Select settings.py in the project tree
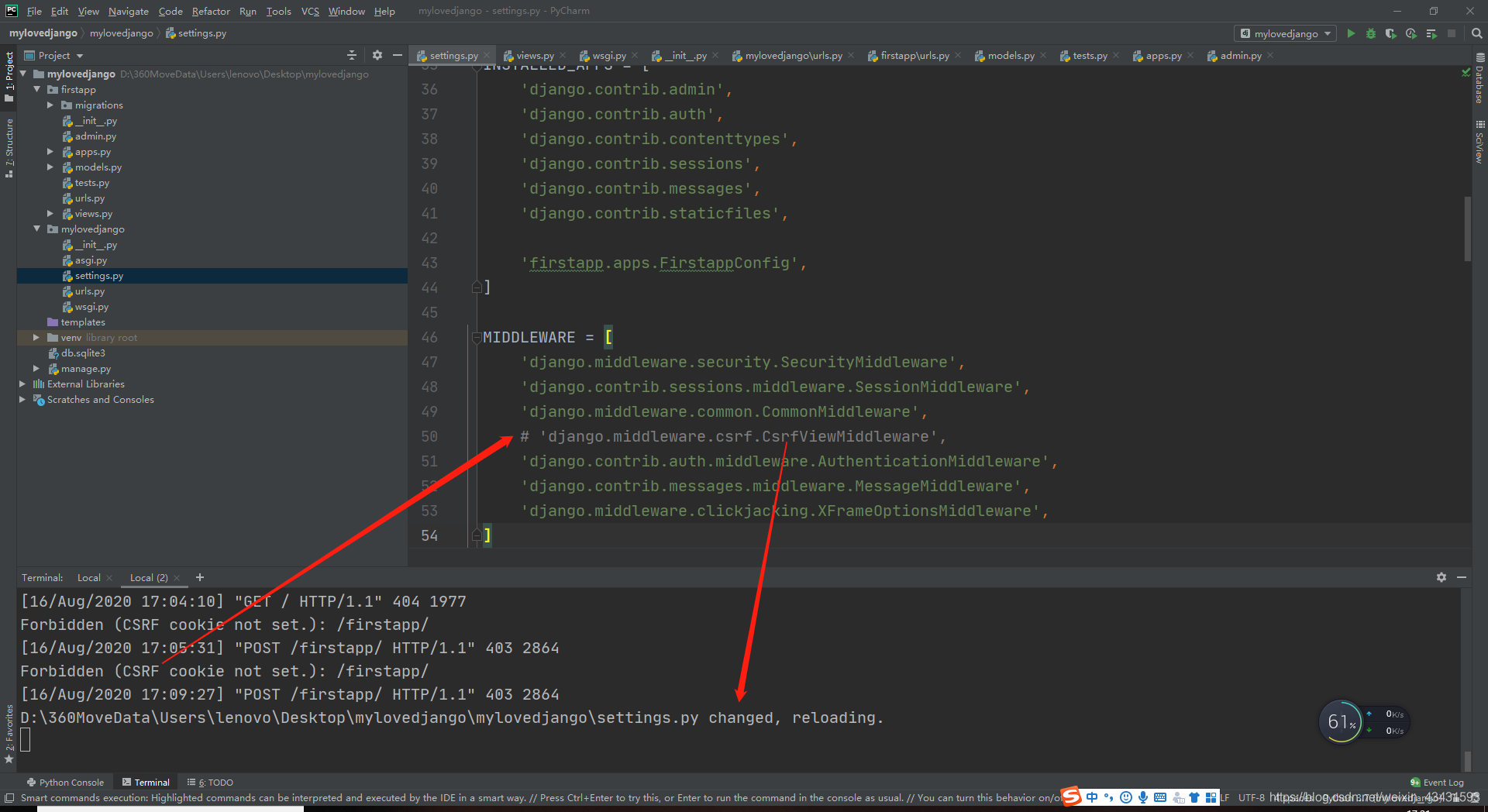The width and height of the screenshot is (1488, 812). (x=98, y=276)
